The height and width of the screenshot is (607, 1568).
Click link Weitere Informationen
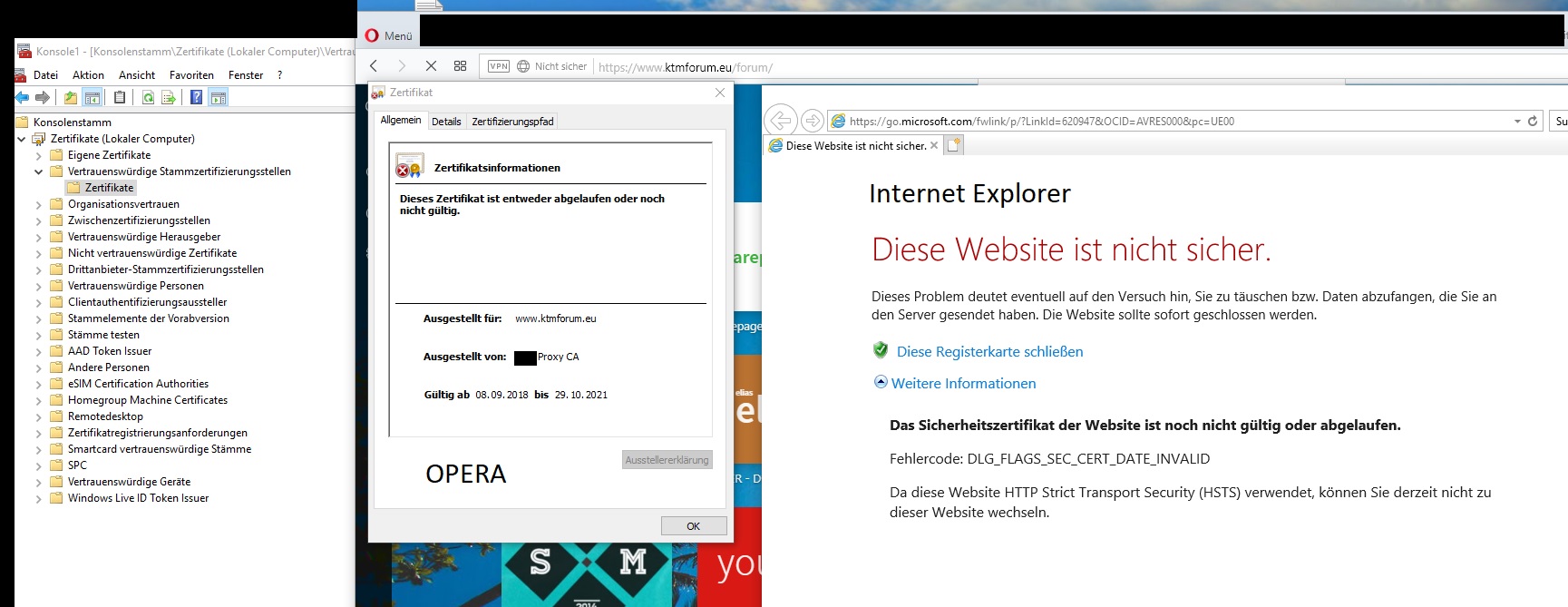tap(963, 383)
